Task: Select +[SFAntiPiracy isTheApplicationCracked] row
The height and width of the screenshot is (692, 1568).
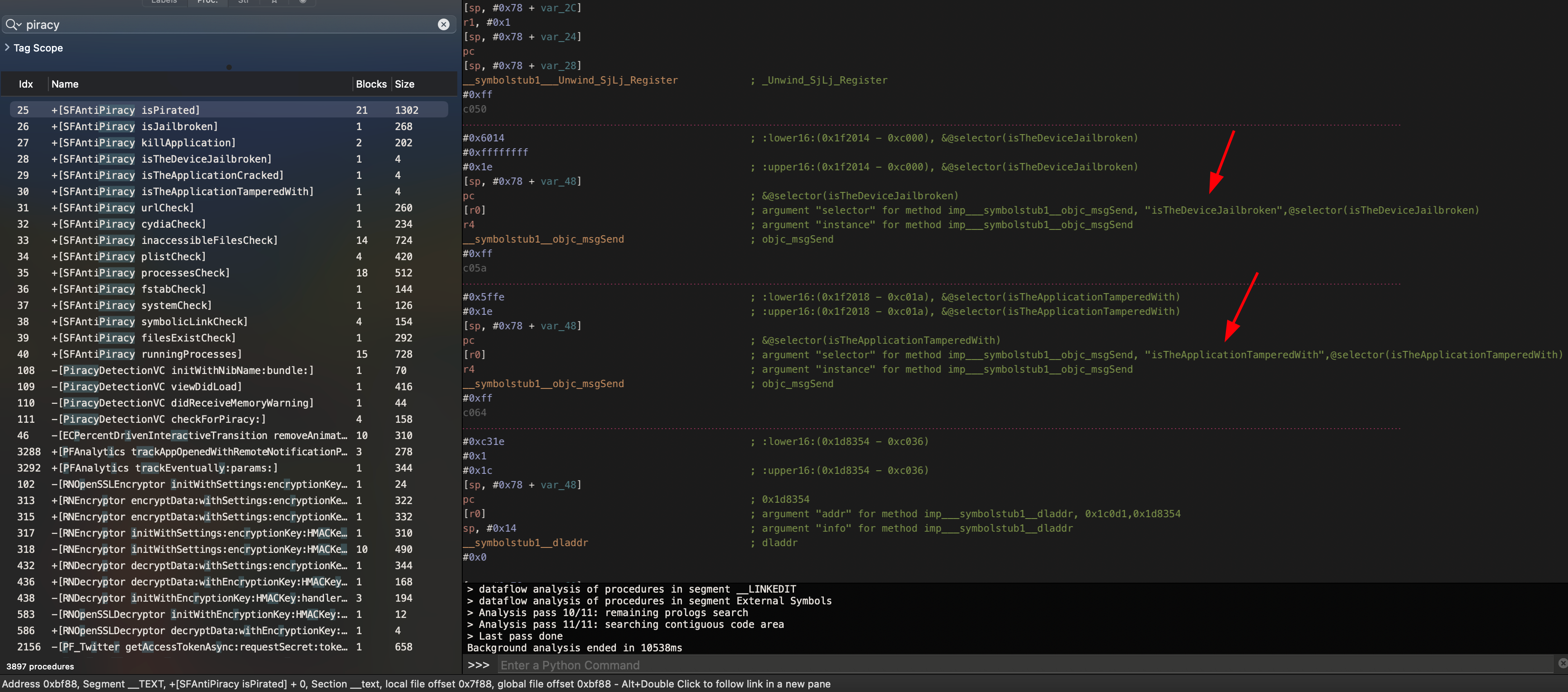Action: click(229, 175)
